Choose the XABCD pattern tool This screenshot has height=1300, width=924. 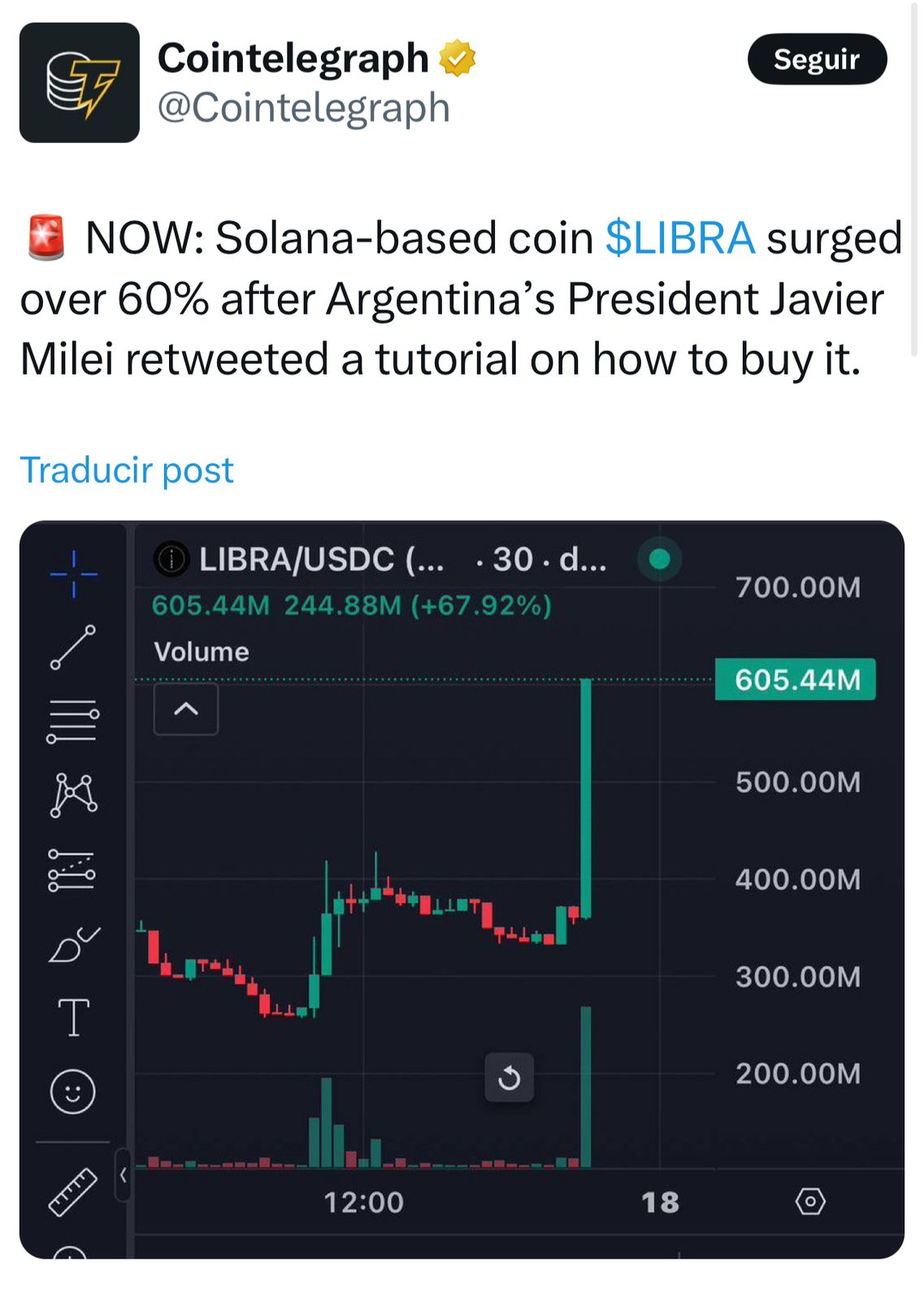coord(74,795)
